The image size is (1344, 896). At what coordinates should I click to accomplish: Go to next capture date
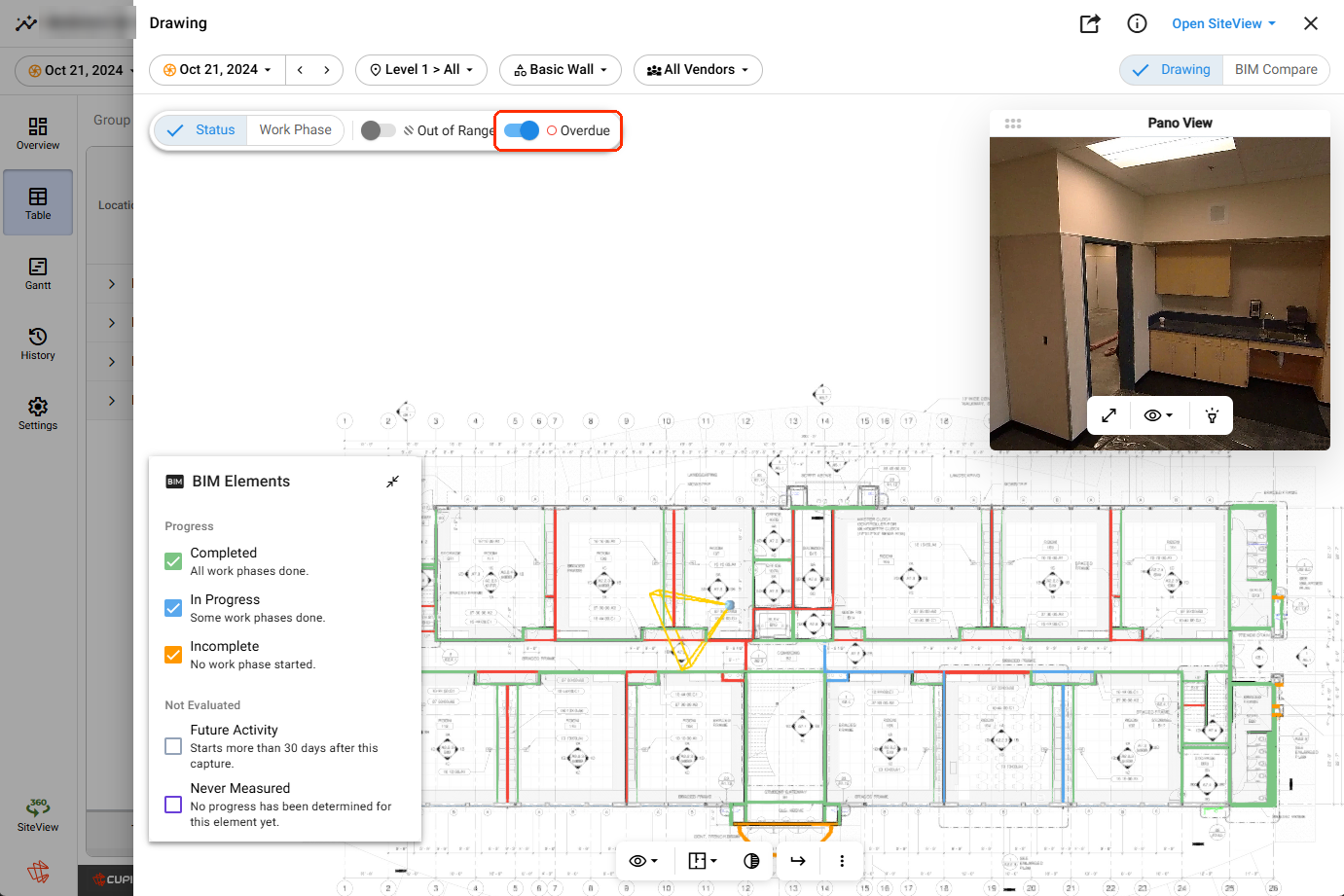[327, 70]
